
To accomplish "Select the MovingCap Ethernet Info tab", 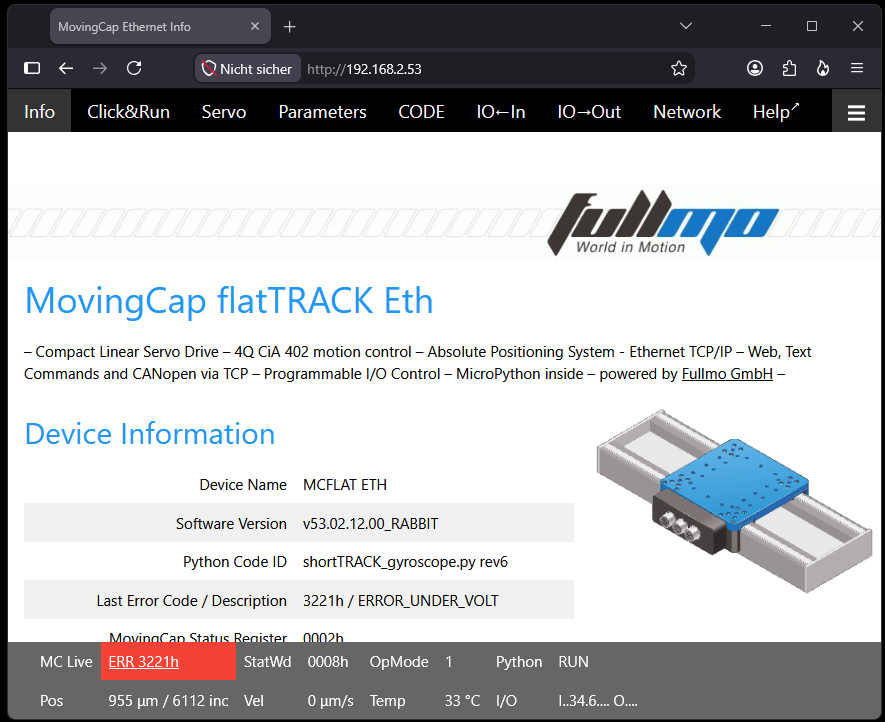I will [x=160, y=27].
